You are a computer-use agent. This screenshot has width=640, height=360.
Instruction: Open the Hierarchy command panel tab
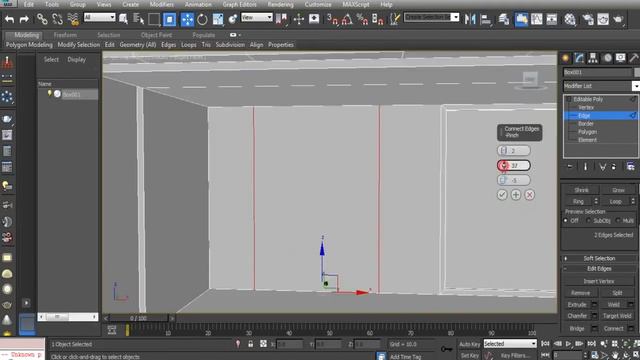tap(593, 58)
